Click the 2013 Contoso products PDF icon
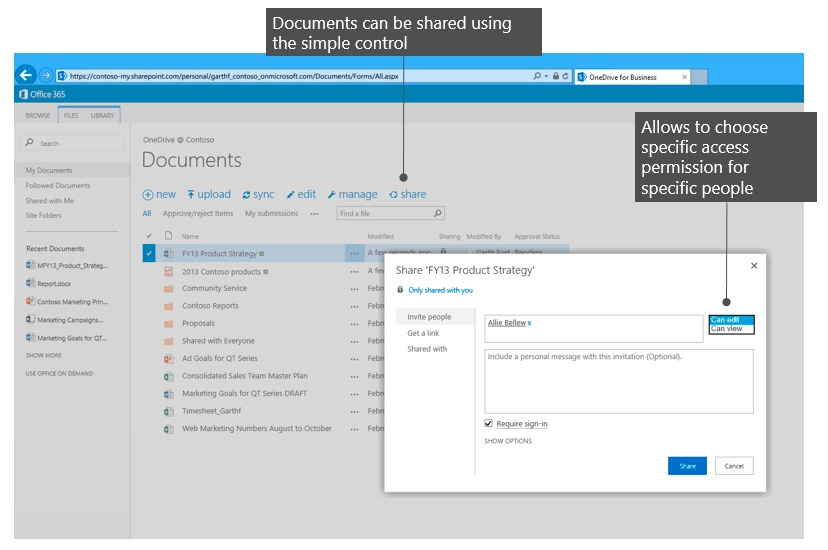 pos(168,271)
